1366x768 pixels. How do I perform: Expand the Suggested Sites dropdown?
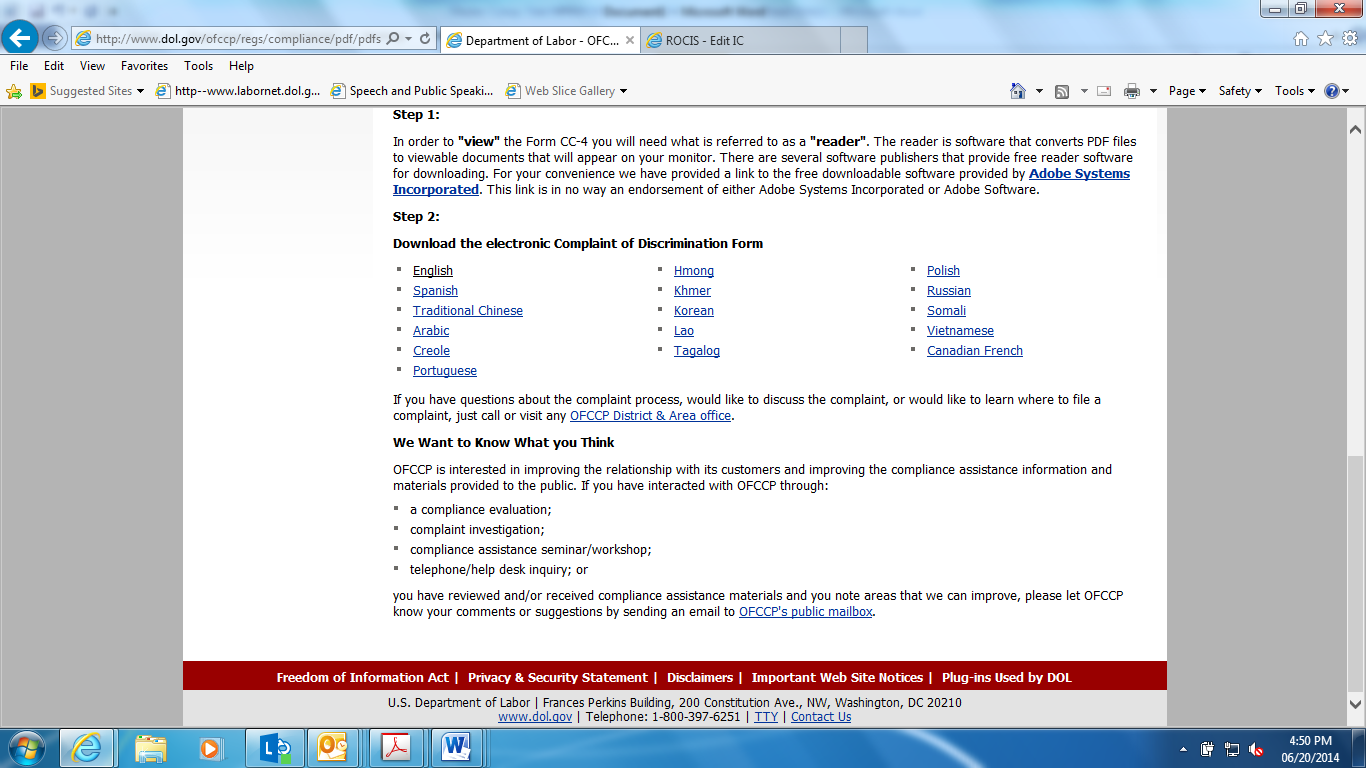tap(140, 91)
